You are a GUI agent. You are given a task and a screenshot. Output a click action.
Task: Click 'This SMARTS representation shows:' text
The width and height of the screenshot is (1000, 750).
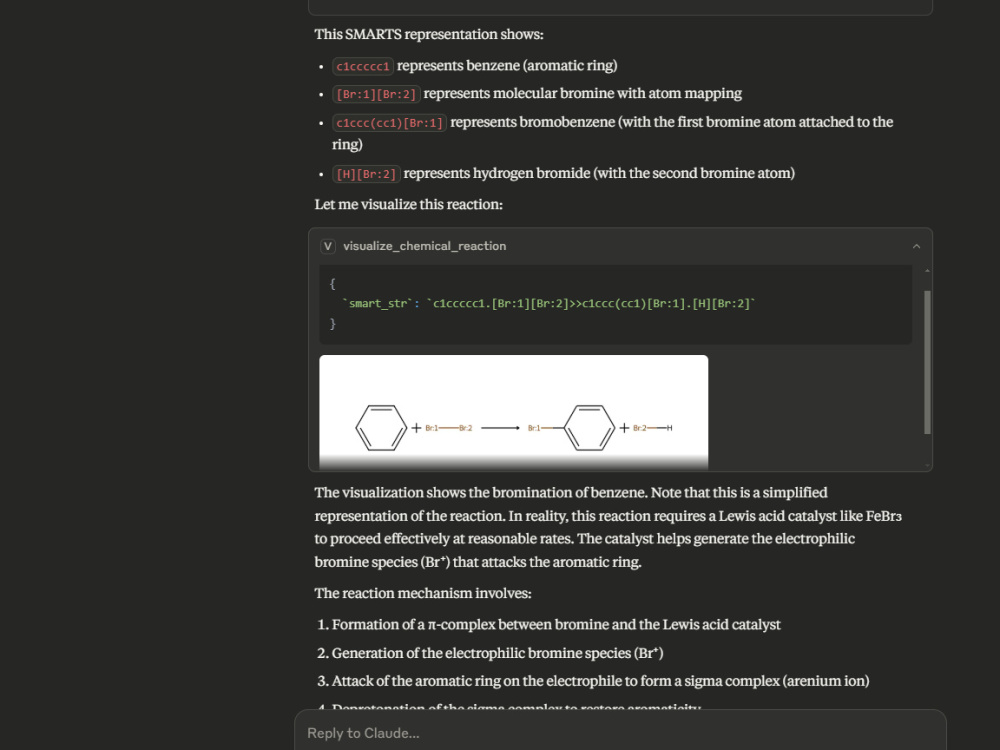429,34
